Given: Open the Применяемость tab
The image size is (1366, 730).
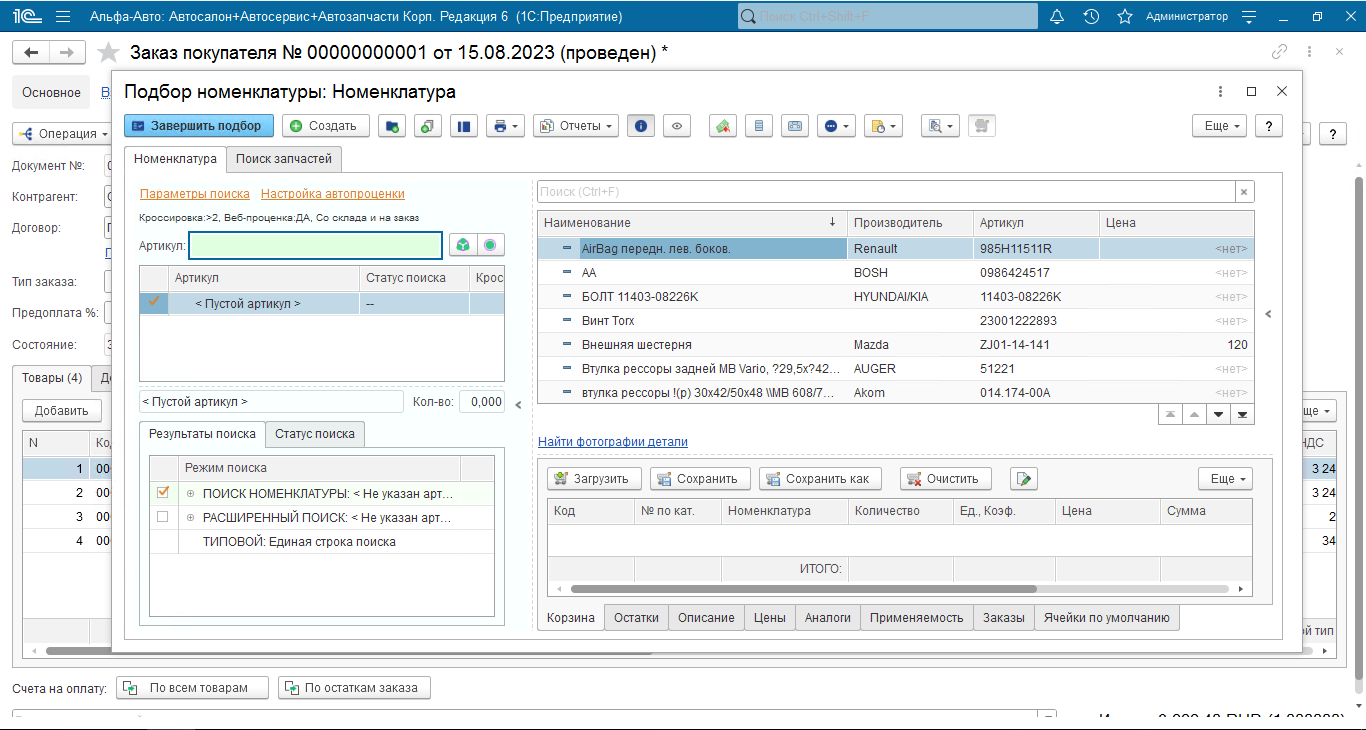Looking at the screenshot, I should coord(917,618).
